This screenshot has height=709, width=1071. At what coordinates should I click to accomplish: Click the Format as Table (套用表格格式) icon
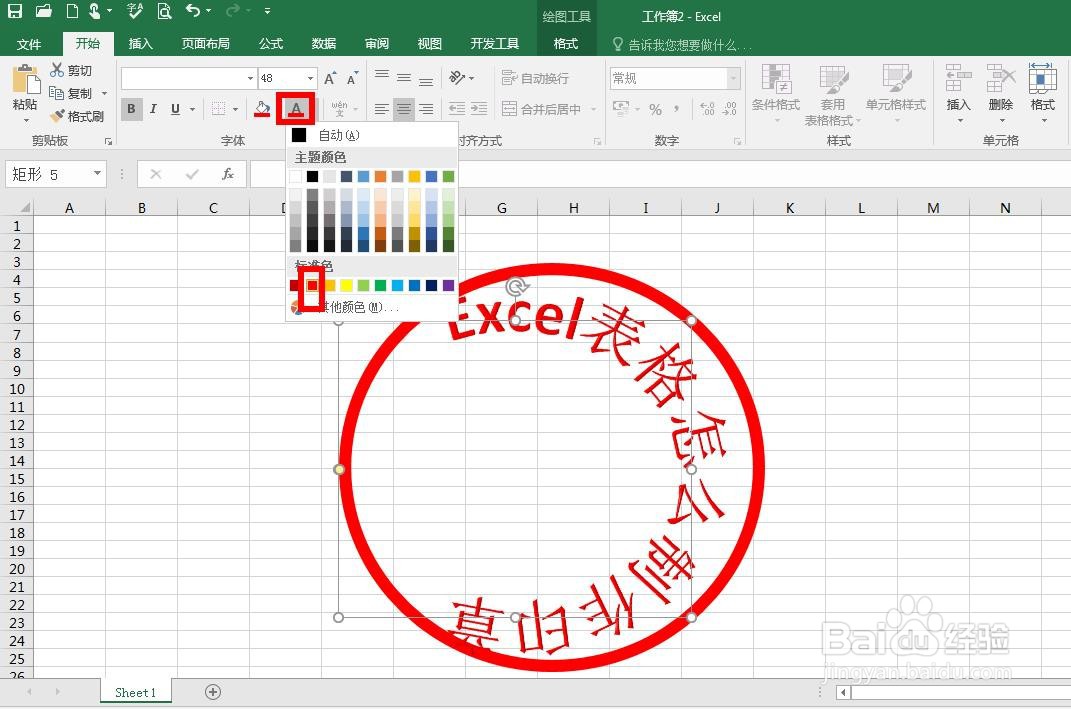pyautogui.click(x=833, y=79)
